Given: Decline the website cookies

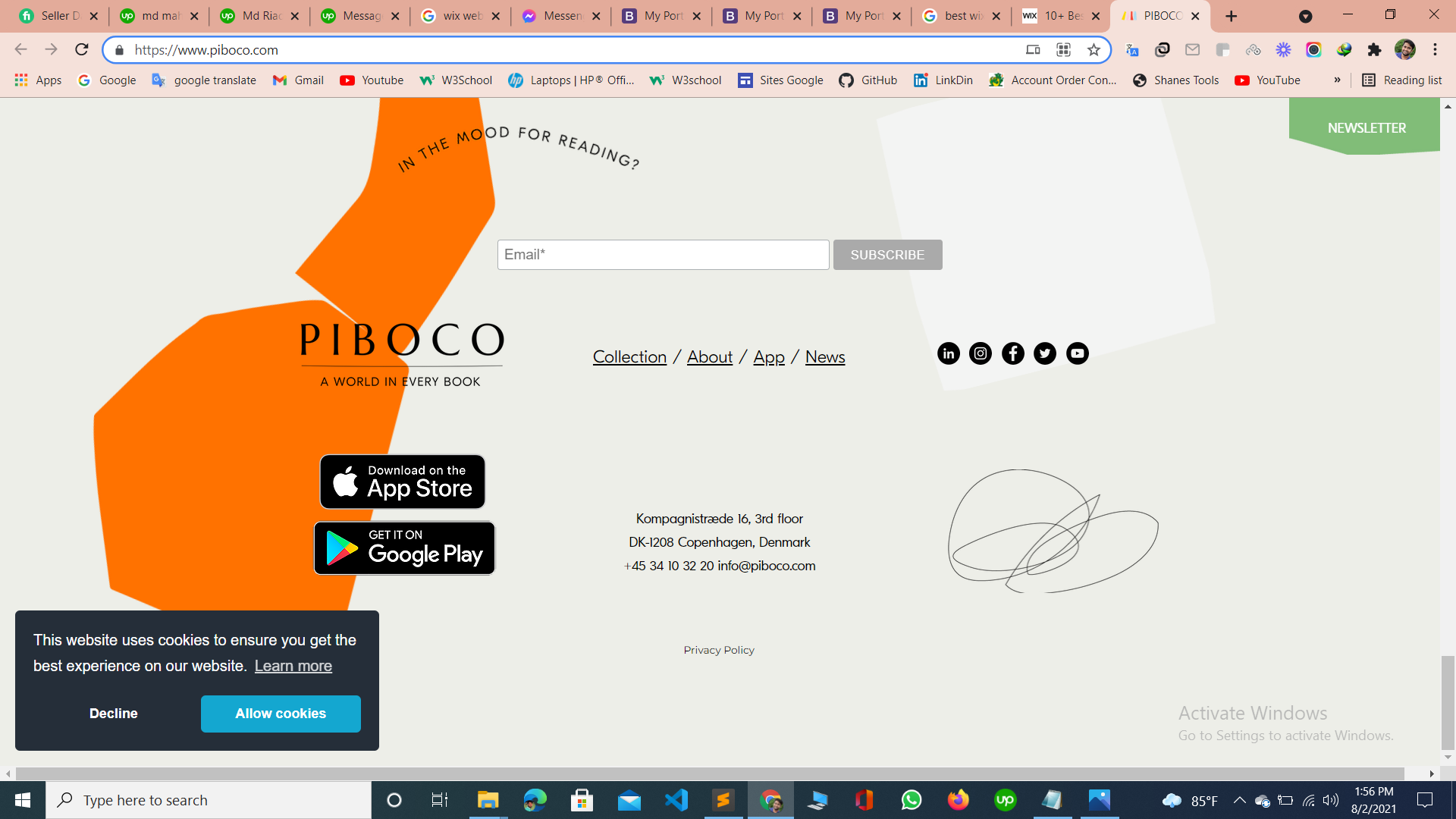Looking at the screenshot, I should [x=114, y=714].
